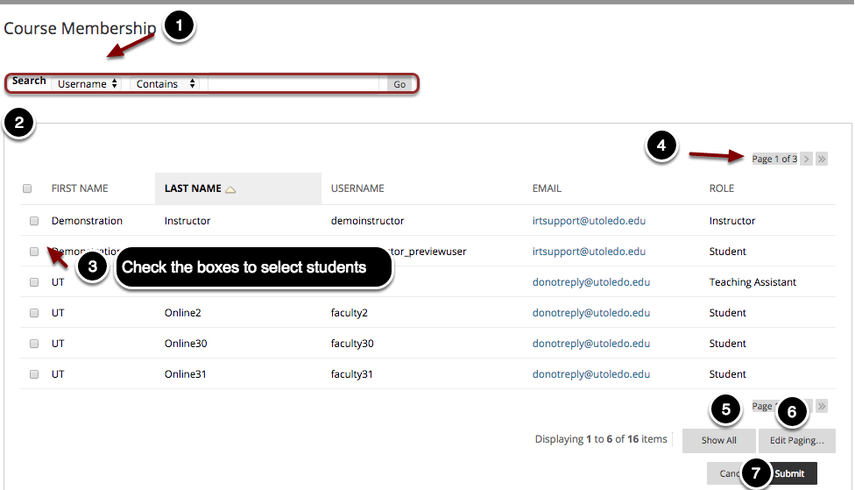Select the 'Instructor' last name cell
The image size is (855, 490).
point(187,221)
